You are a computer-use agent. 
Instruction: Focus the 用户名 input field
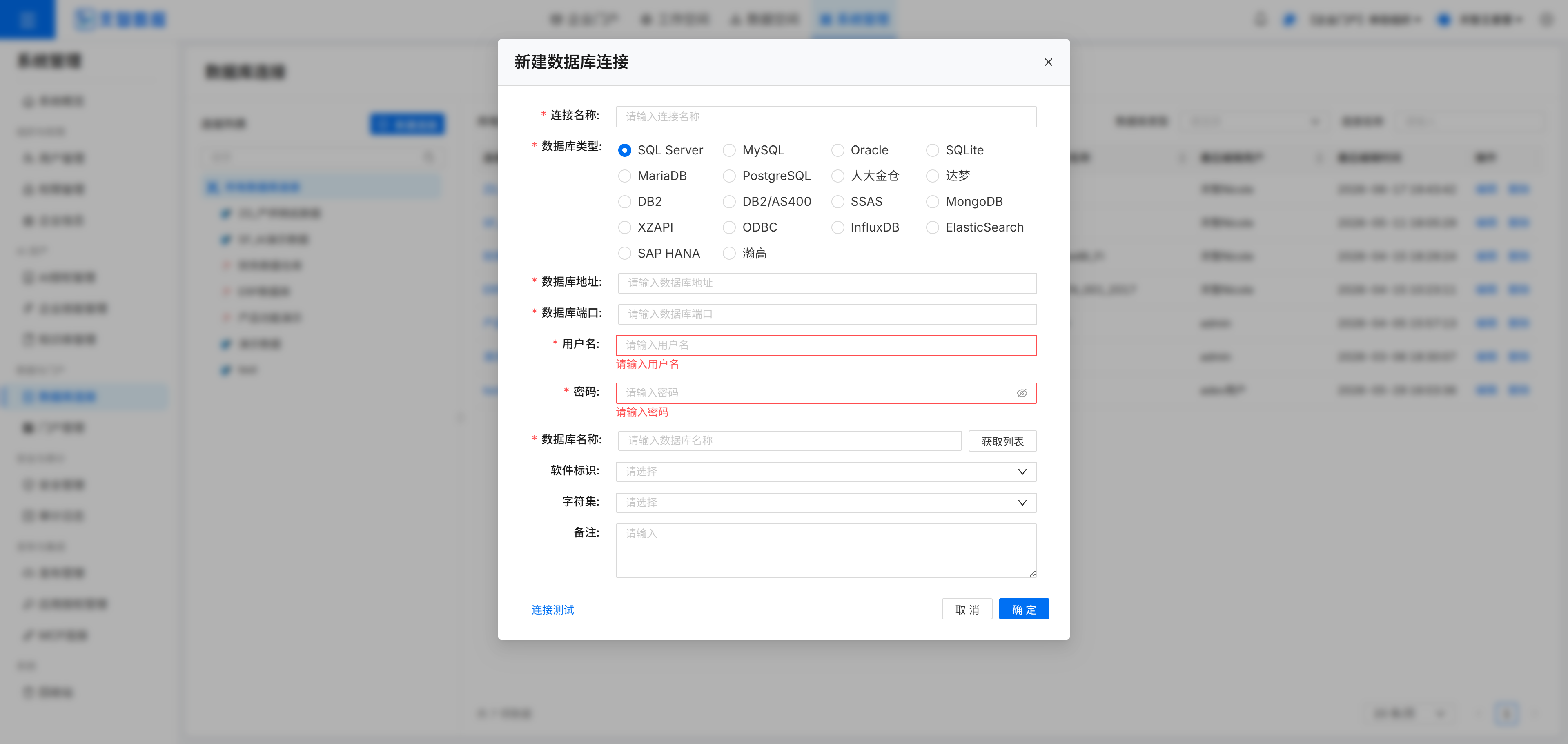pos(826,345)
